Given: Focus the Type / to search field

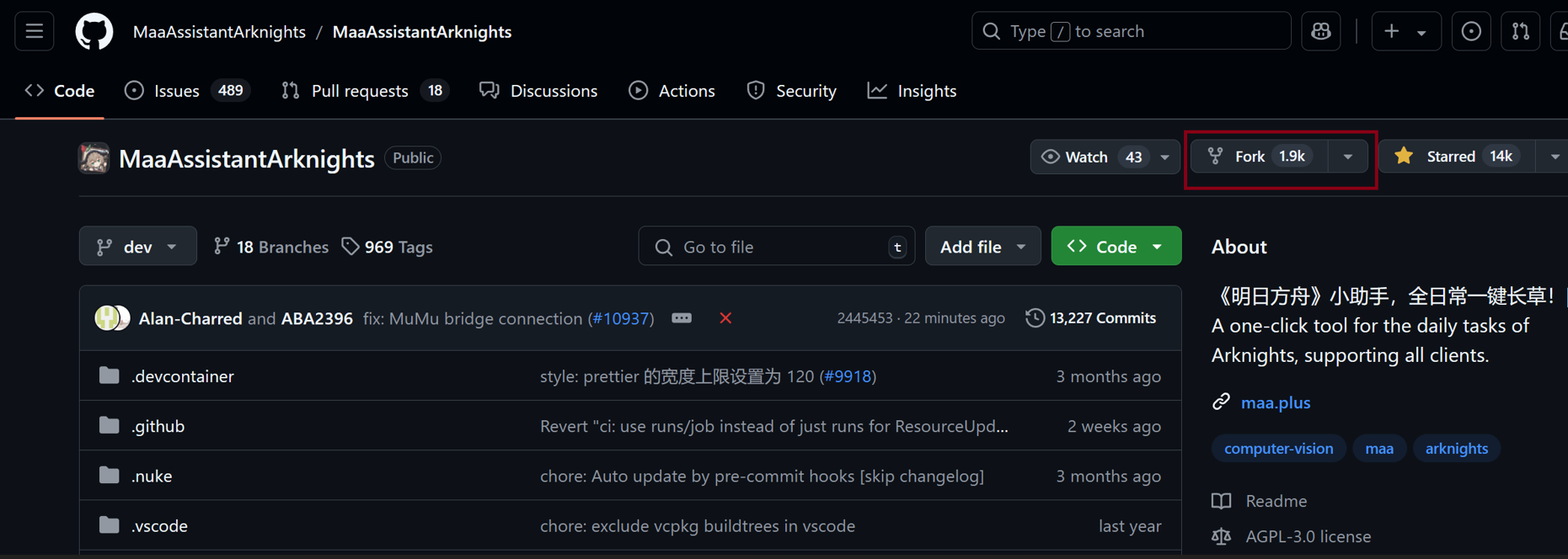Looking at the screenshot, I should [x=1132, y=31].
